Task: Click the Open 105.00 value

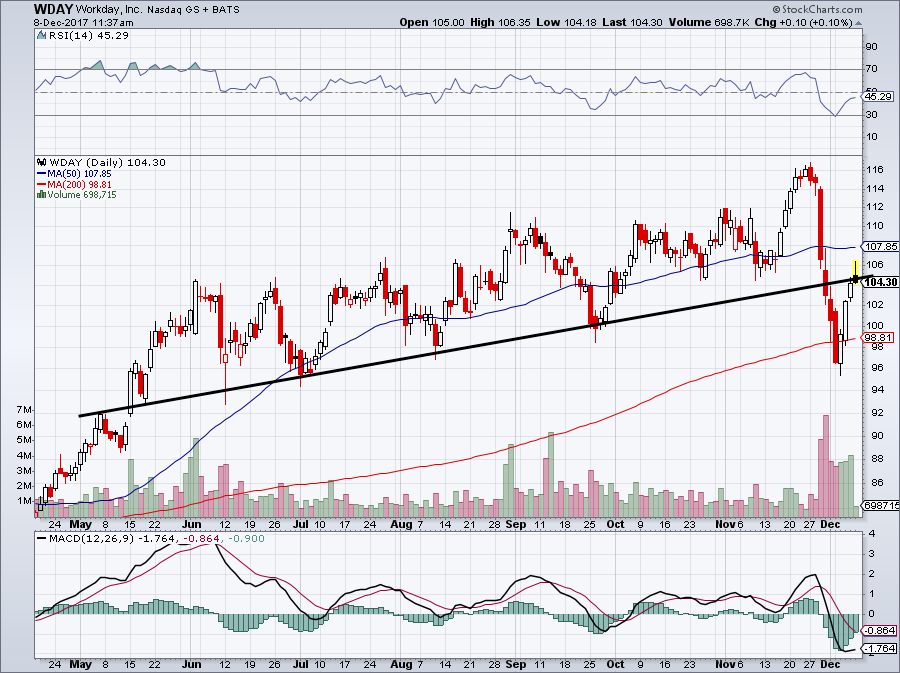Action: coord(432,22)
